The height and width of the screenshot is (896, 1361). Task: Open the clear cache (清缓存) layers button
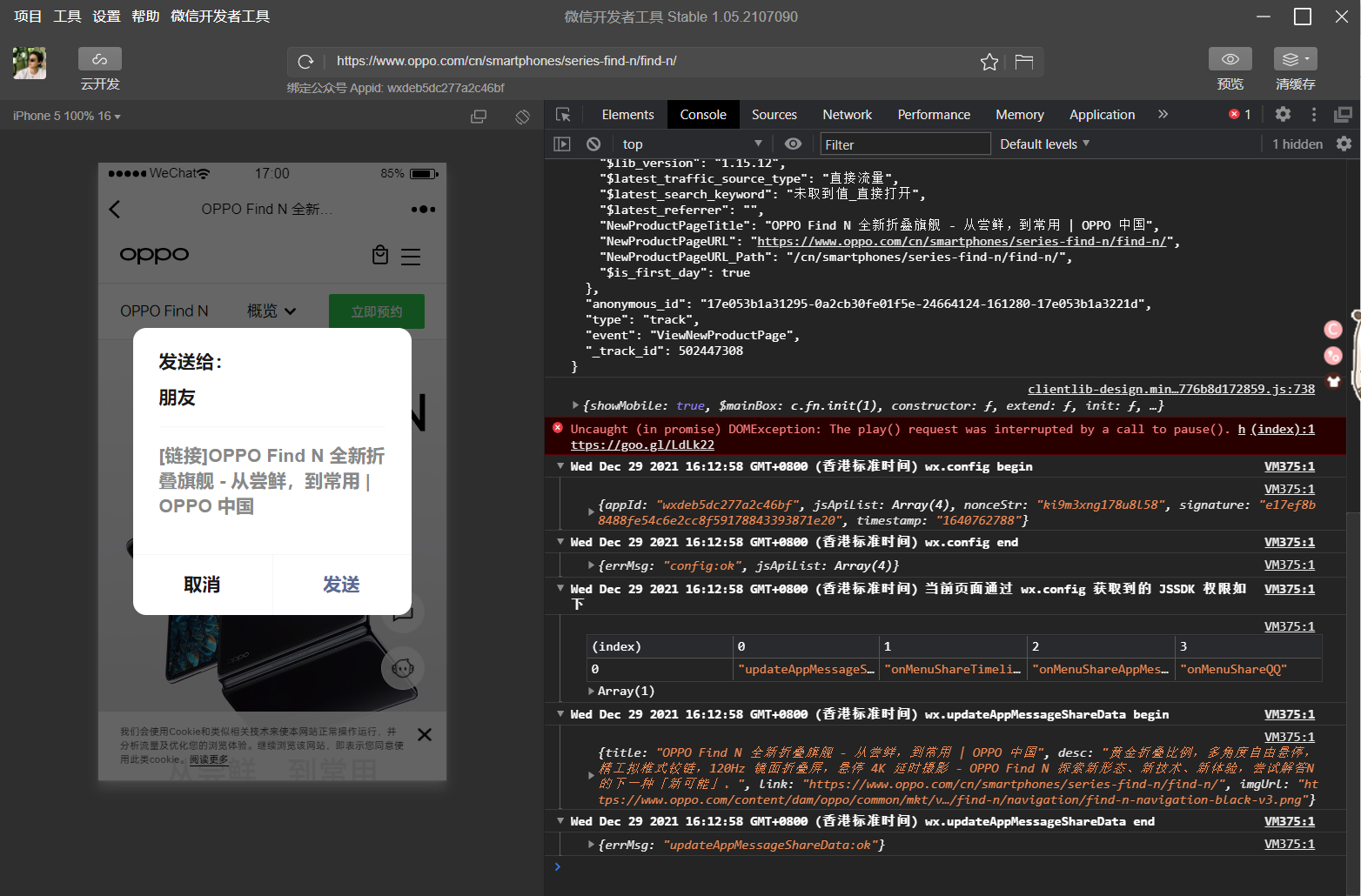click(1296, 59)
